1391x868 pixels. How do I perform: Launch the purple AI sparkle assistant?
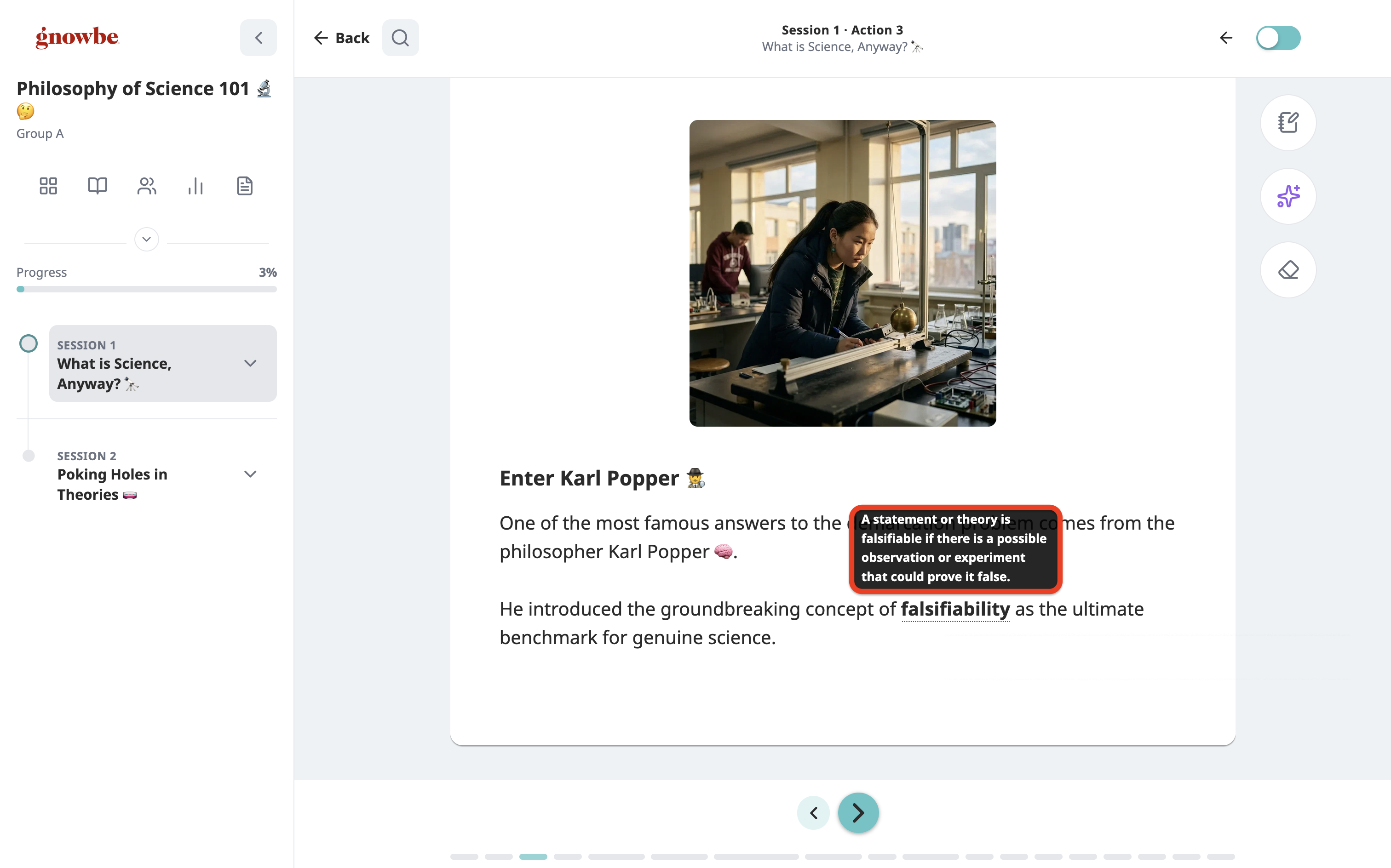1288,196
